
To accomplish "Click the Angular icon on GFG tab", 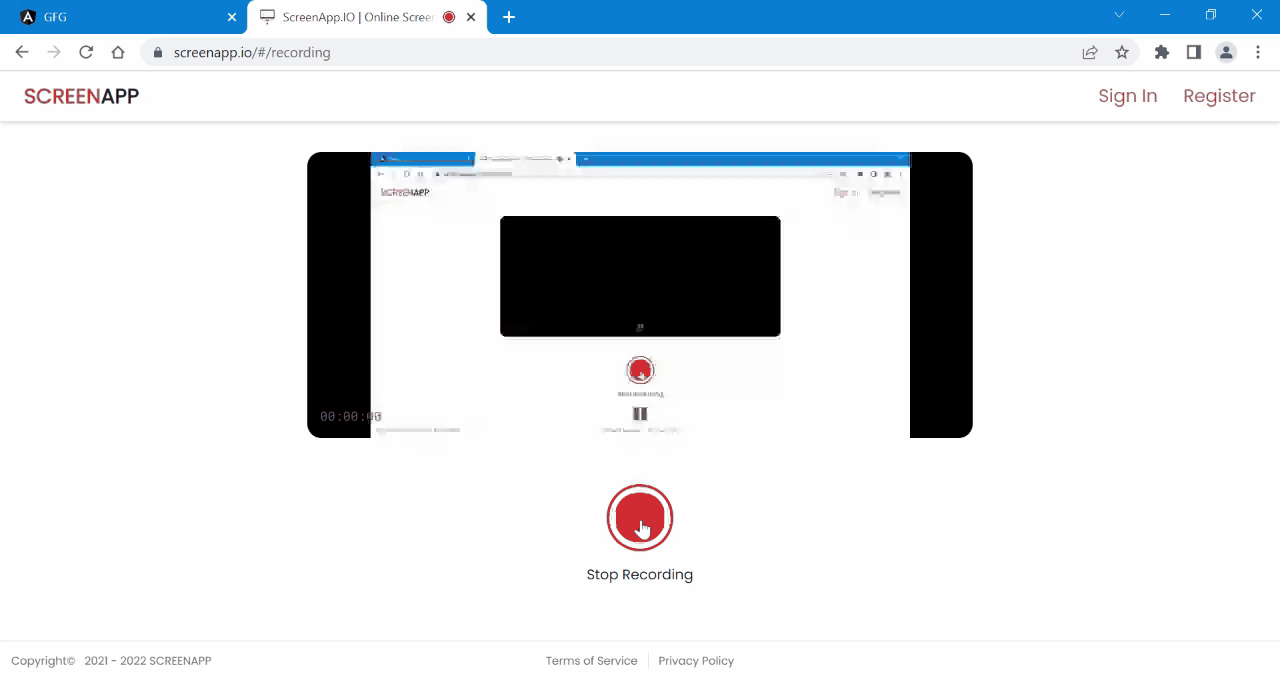I will click(x=28, y=17).
